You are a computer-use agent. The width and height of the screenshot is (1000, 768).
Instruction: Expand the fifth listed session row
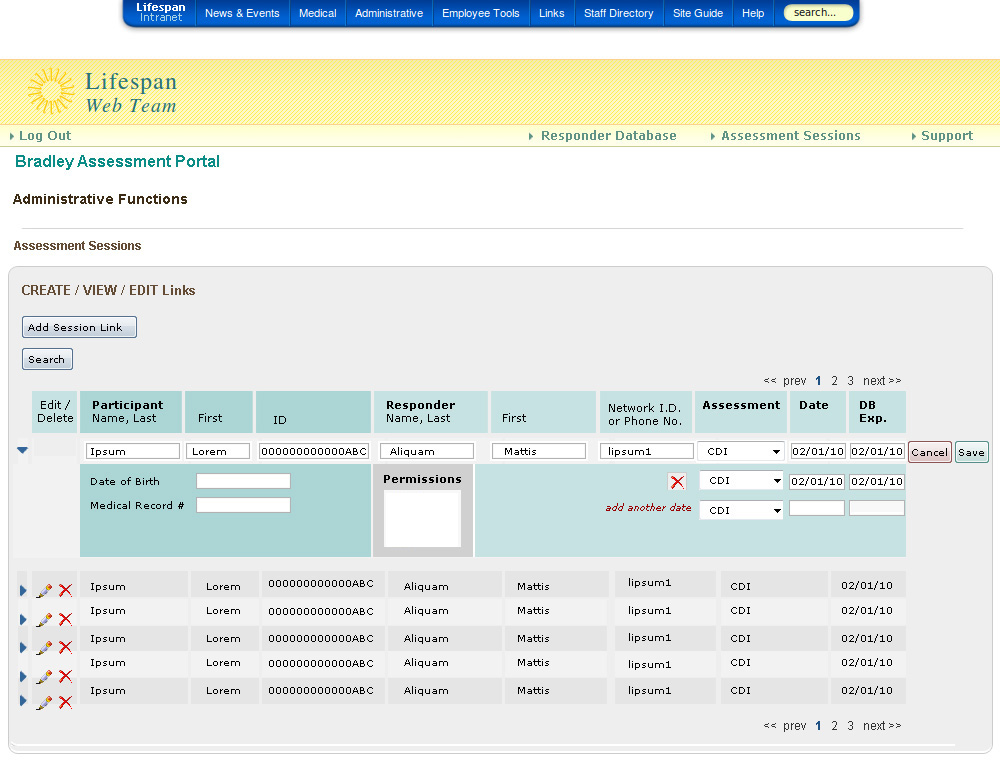(23, 700)
